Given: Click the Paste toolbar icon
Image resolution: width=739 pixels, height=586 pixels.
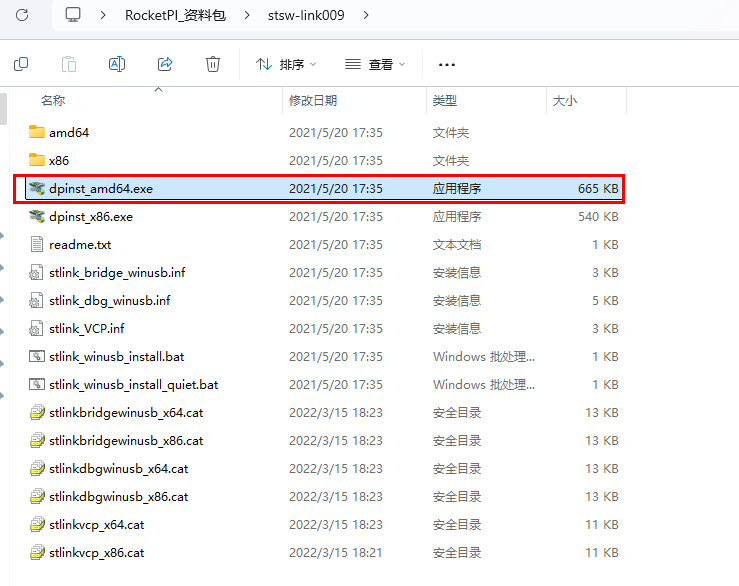Looking at the screenshot, I should pos(69,64).
